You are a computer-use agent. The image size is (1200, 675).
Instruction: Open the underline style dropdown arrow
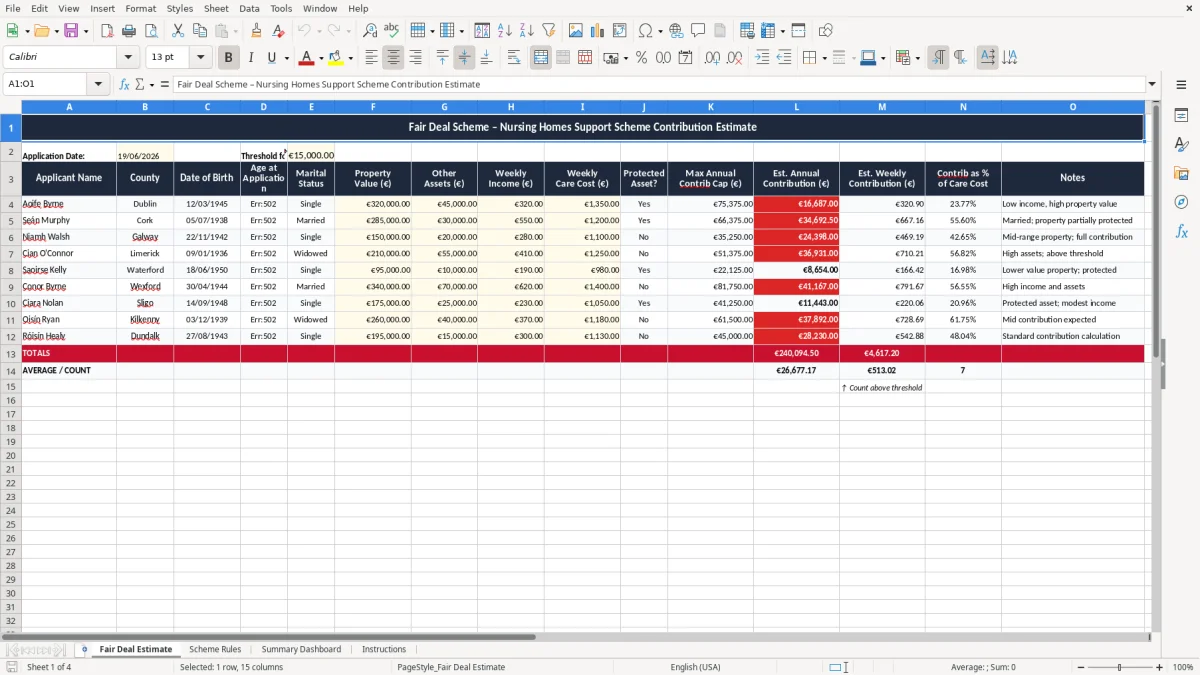[x=286, y=58]
